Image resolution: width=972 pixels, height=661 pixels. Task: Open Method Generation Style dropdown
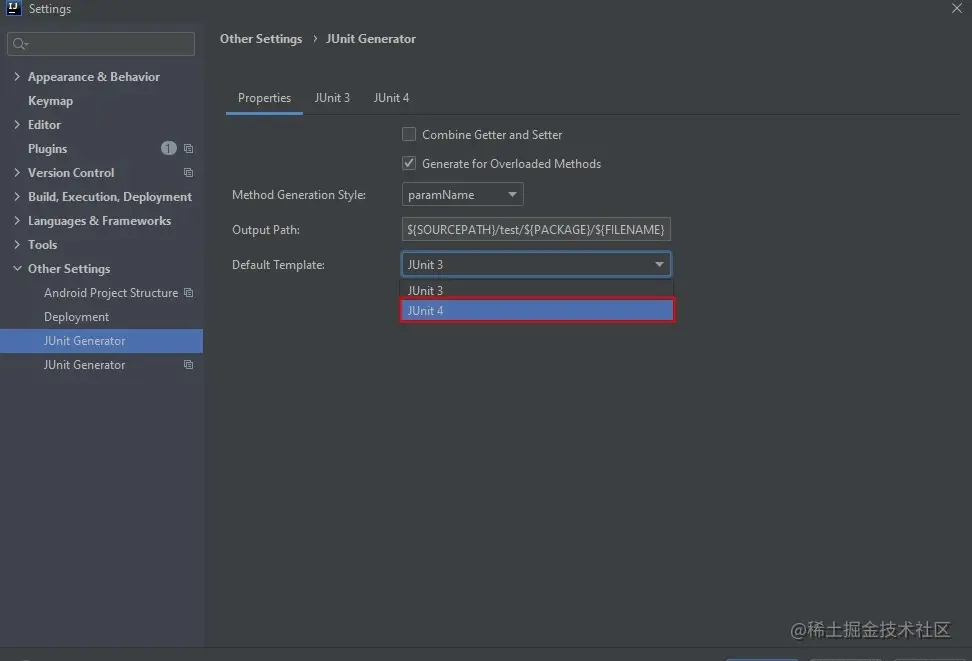tap(463, 195)
